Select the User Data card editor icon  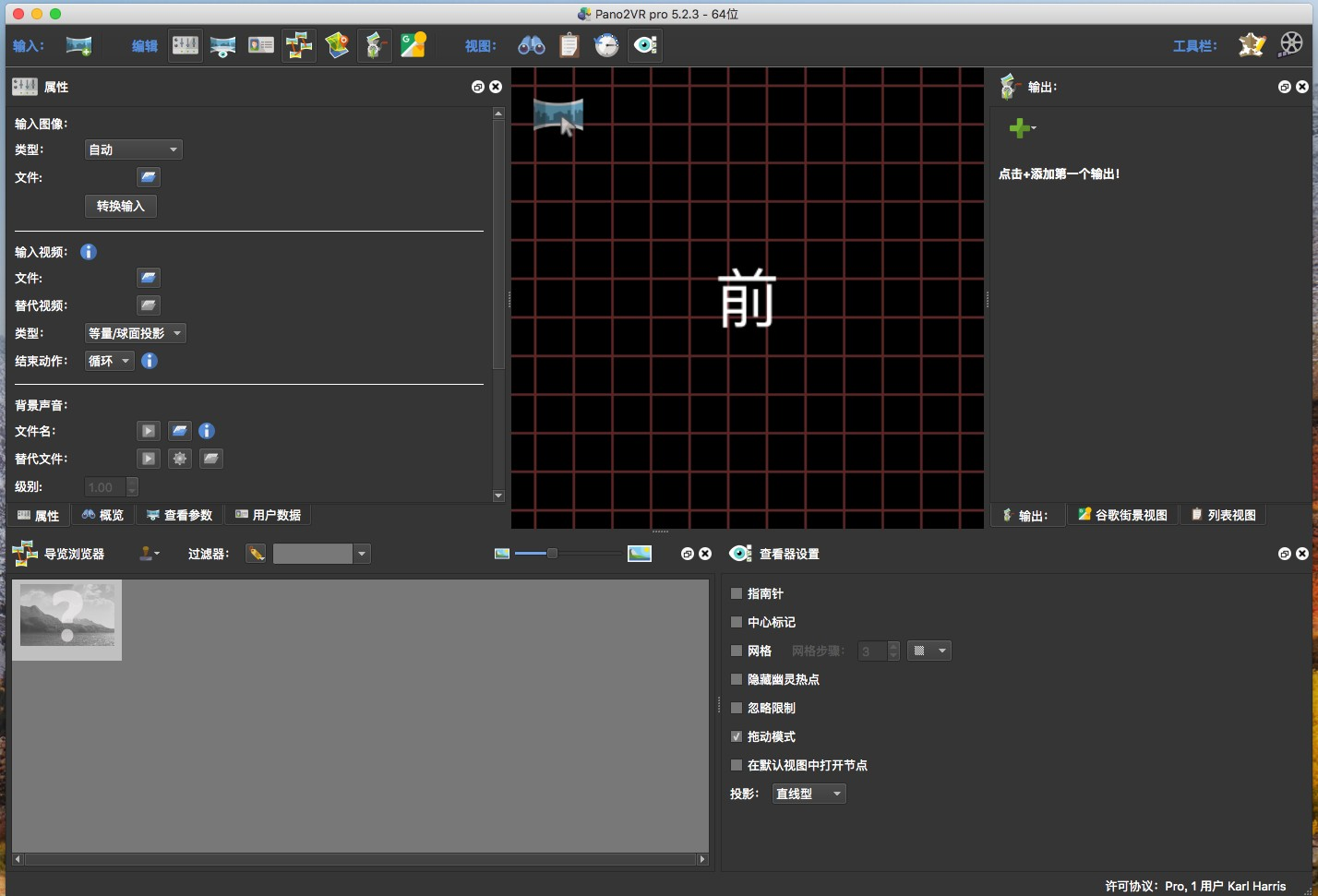[x=261, y=44]
